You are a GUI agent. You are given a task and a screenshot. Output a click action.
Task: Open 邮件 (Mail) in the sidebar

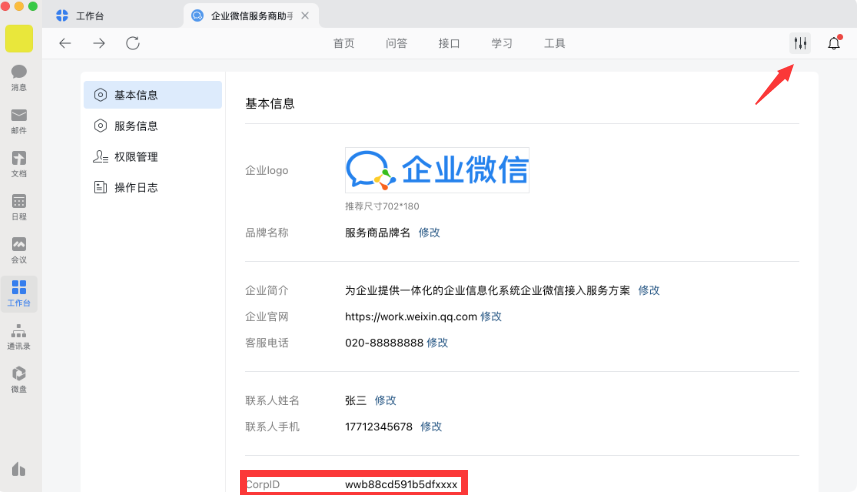19,120
